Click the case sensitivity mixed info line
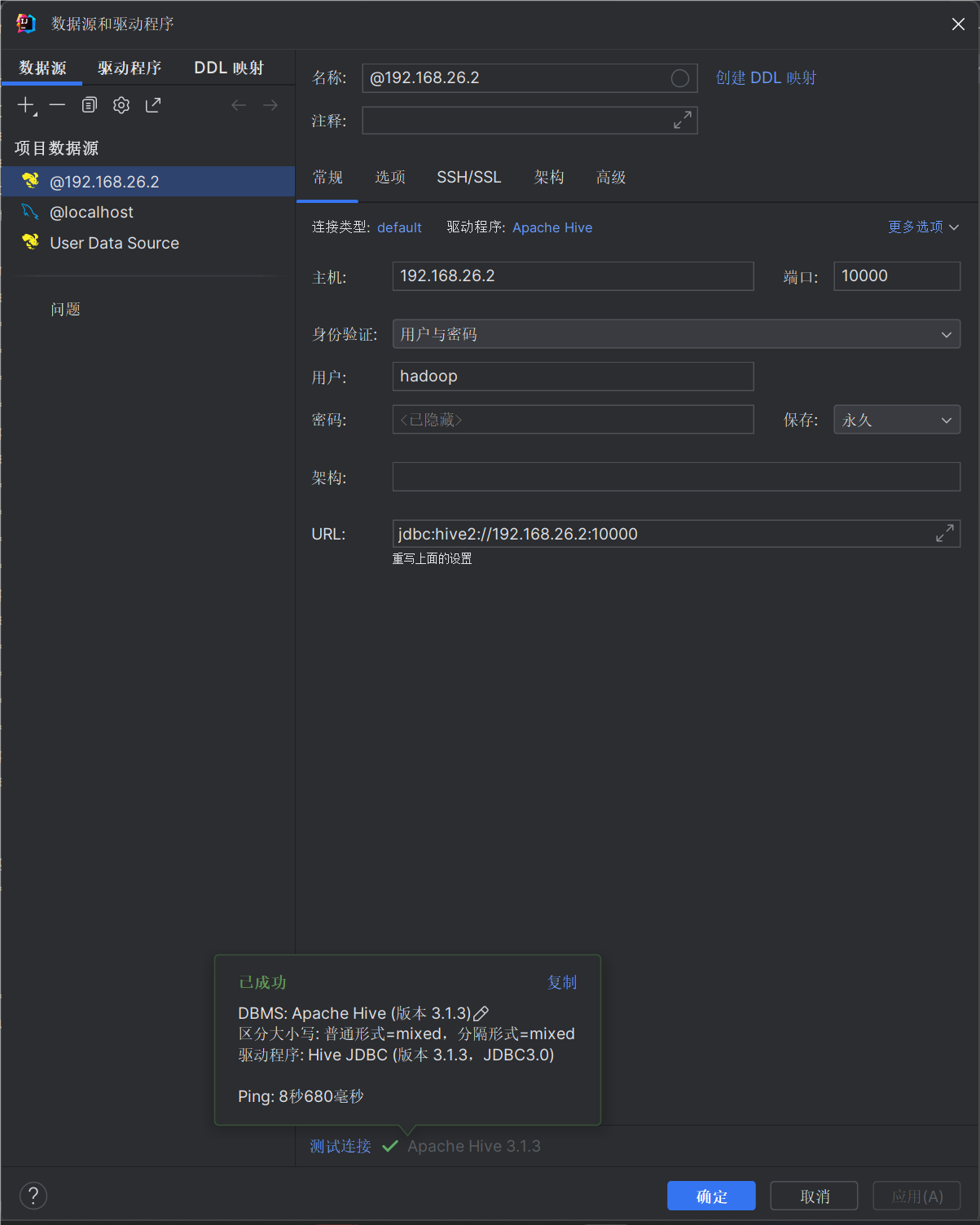Screen dimensions: 980x1225 coord(407,1033)
